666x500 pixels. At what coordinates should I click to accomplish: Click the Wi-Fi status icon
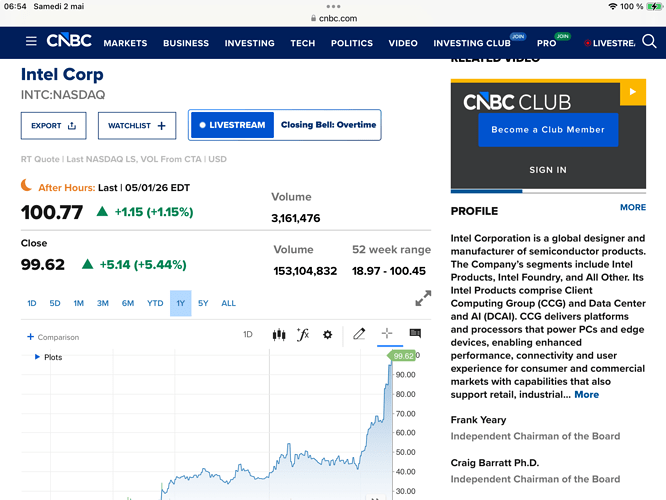[612, 6]
